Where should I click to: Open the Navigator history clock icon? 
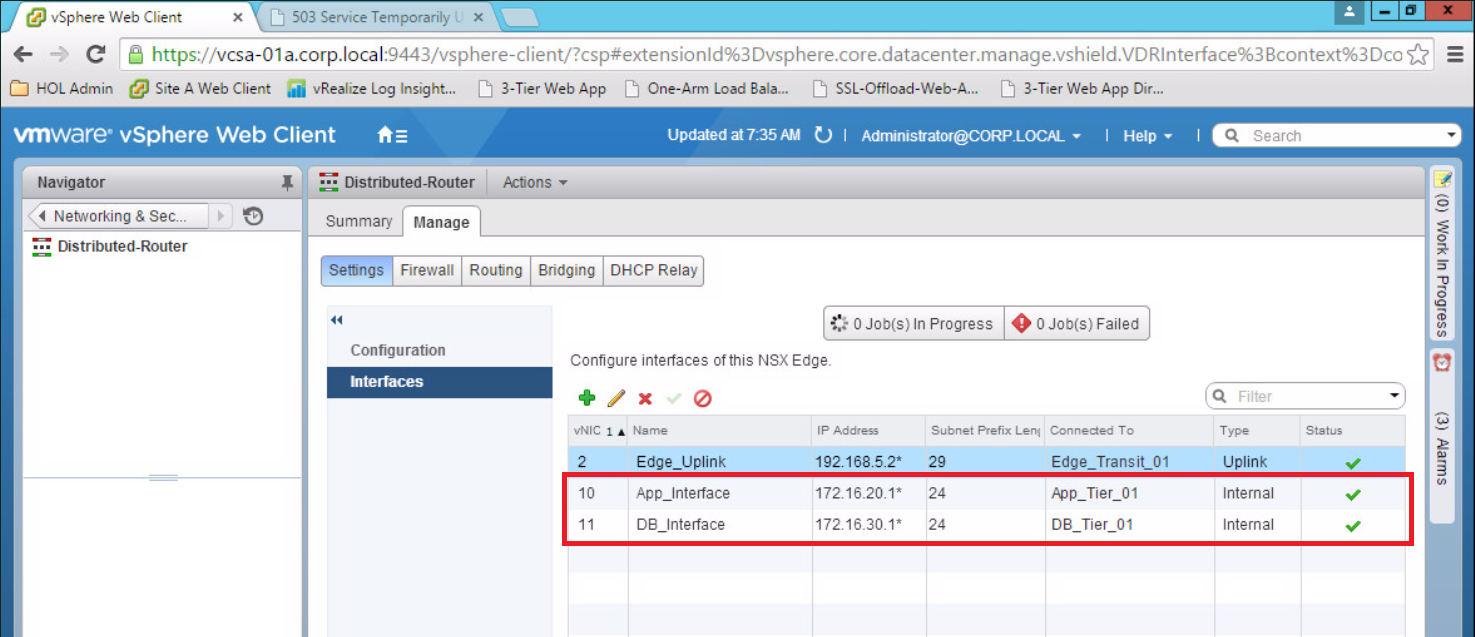(253, 216)
